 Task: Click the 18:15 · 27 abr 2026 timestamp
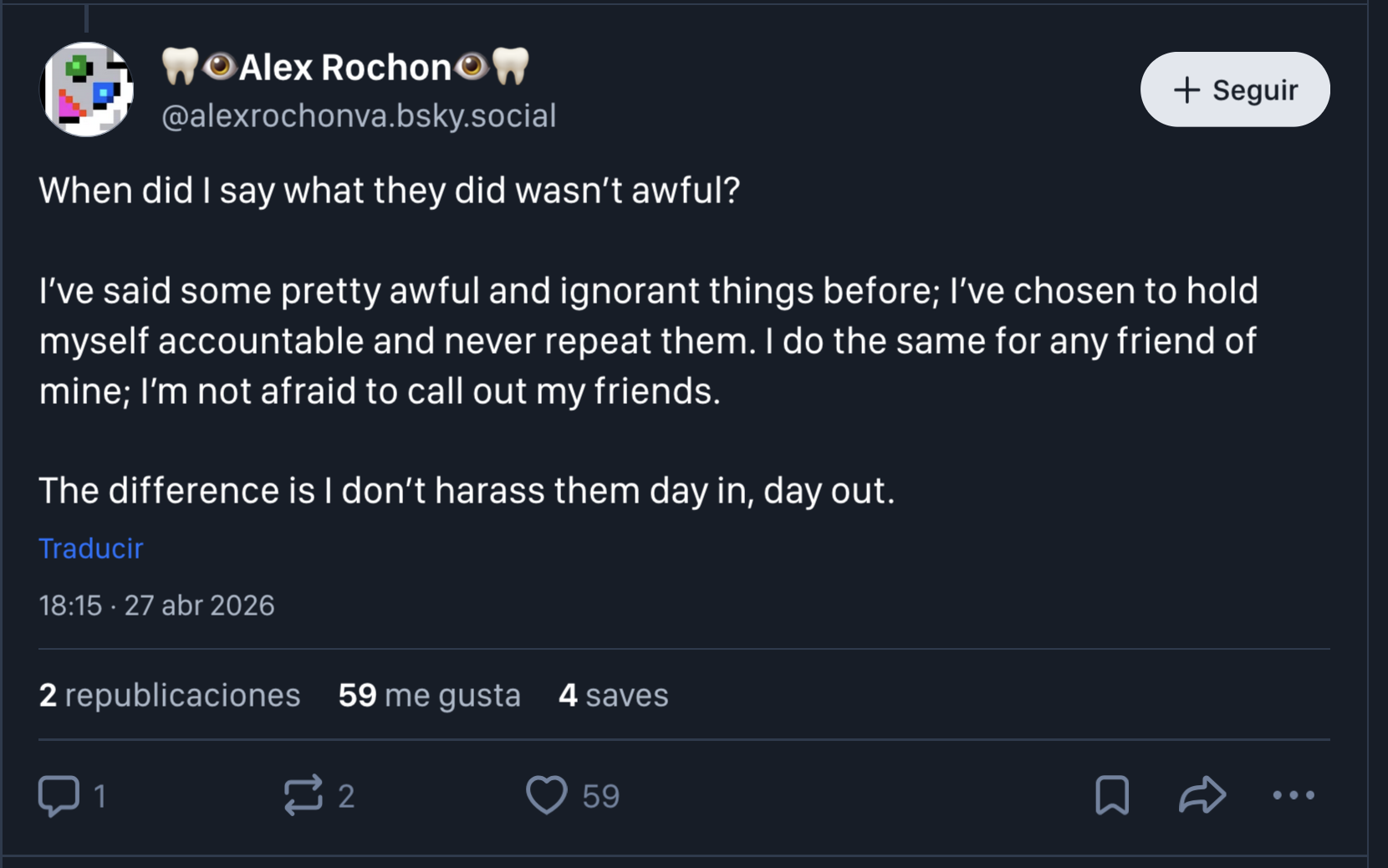[156, 605]
